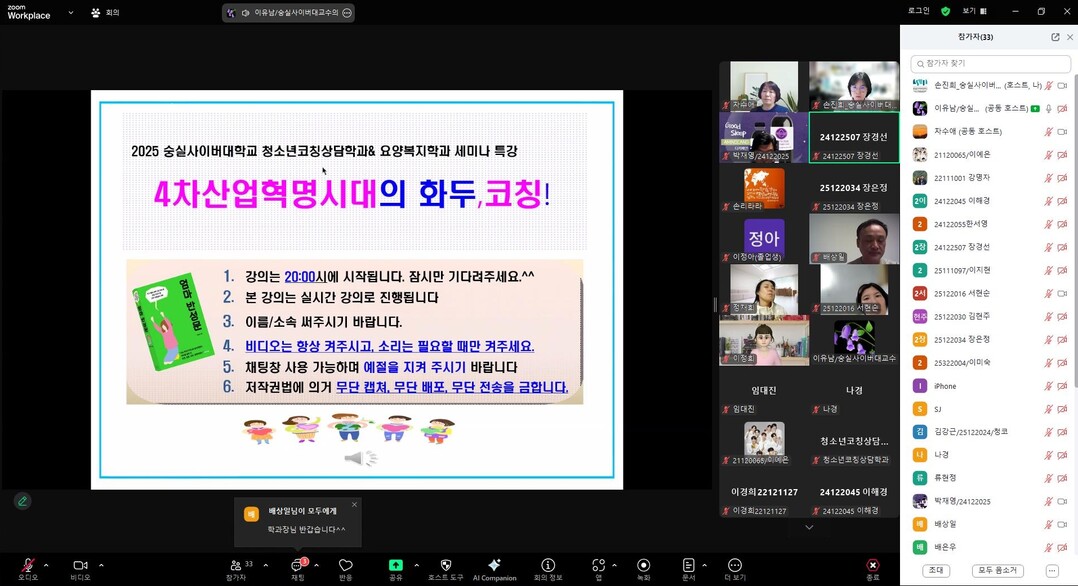Open the View layout dropdown at top
The width and height of the screenshot is (1078, 586).
click(x=973, y=11)
